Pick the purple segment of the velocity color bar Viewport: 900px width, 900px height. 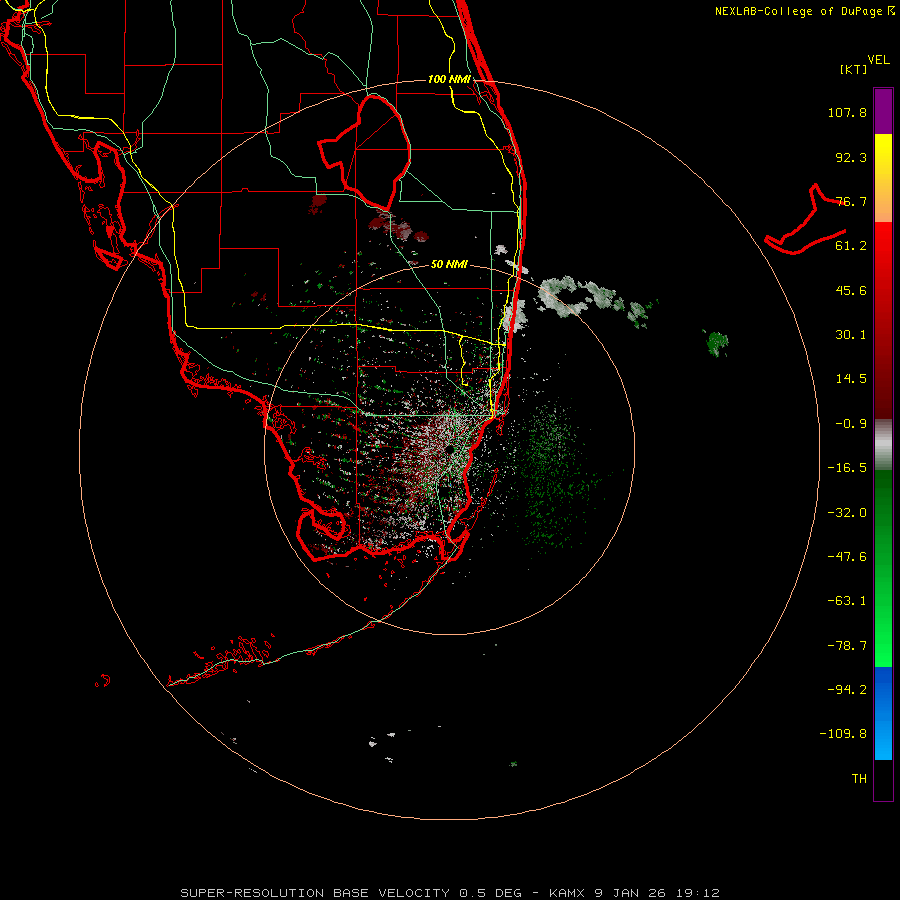pos(883,111)
